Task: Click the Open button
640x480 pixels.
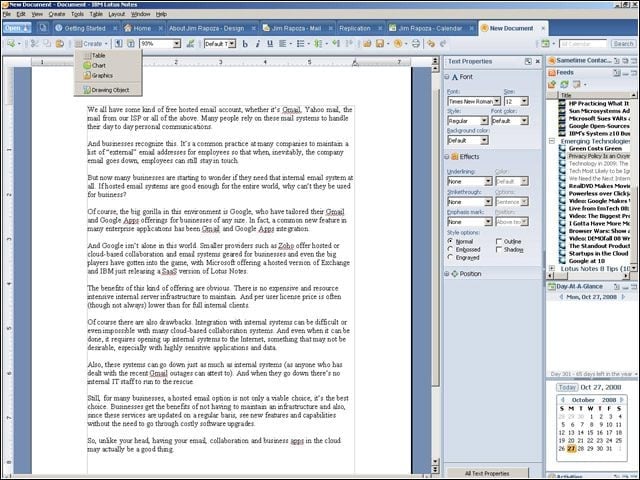Action: 17,28
